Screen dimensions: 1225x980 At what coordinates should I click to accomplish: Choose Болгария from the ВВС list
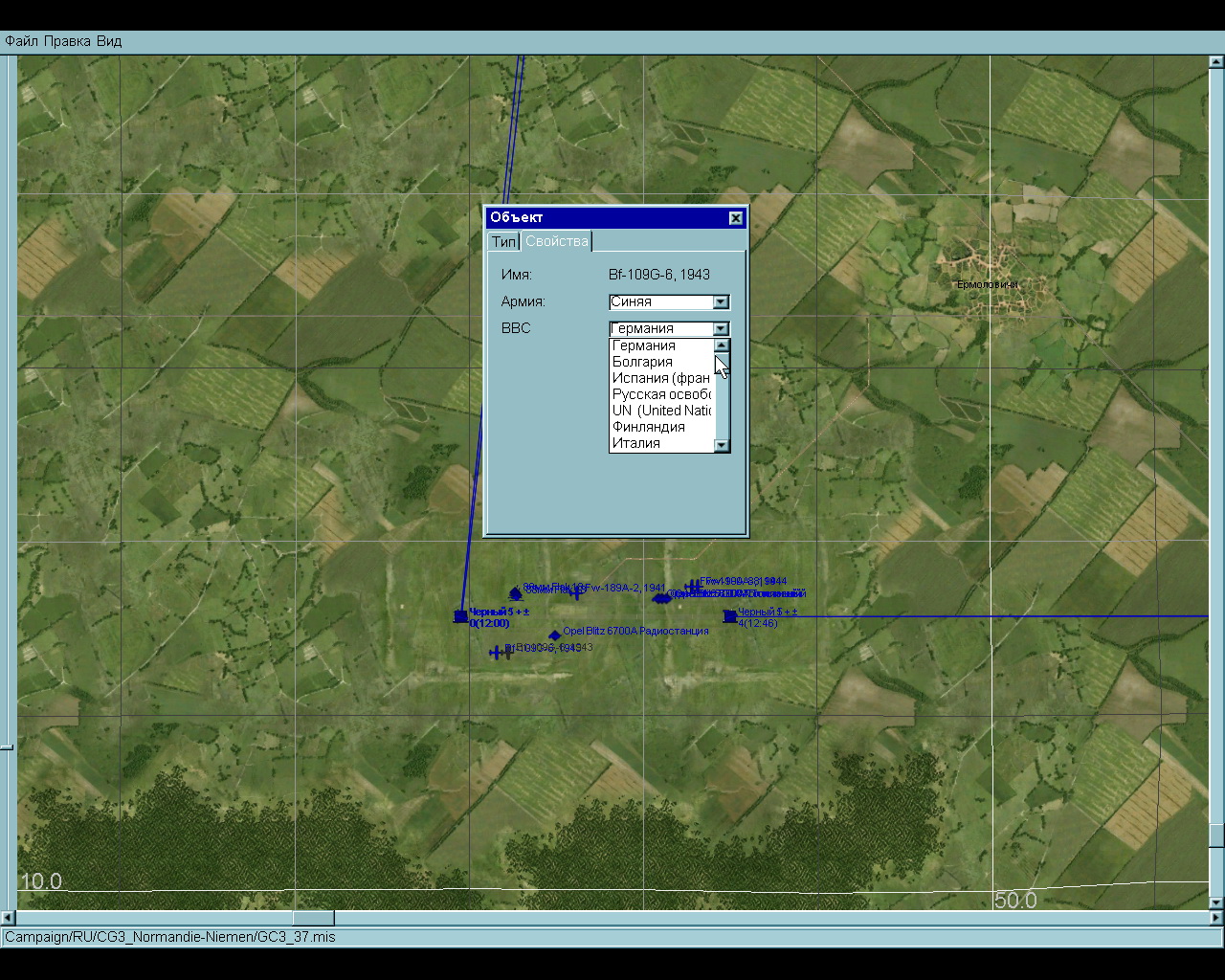(x=661, y=362)
